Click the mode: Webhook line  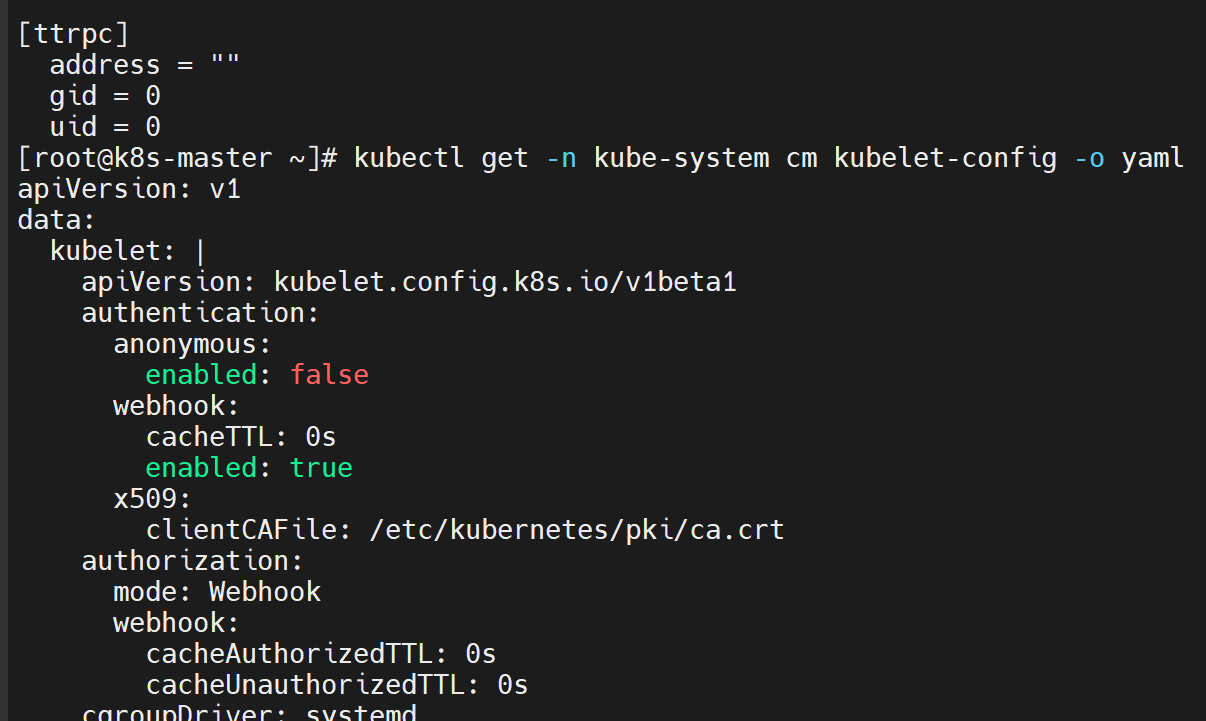(217, 592)
